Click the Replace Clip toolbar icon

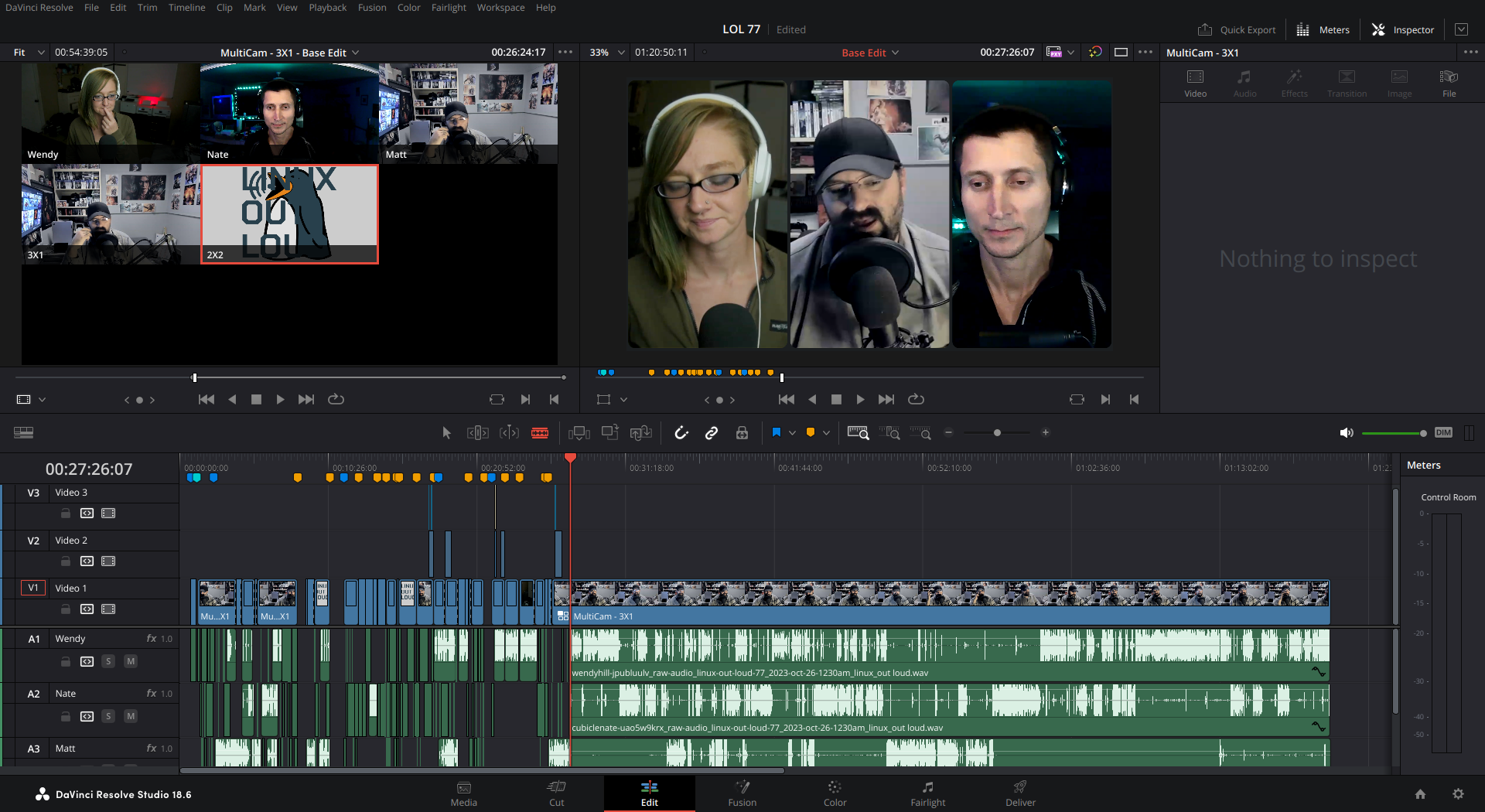pyautogui.click(x=641, y=433)
